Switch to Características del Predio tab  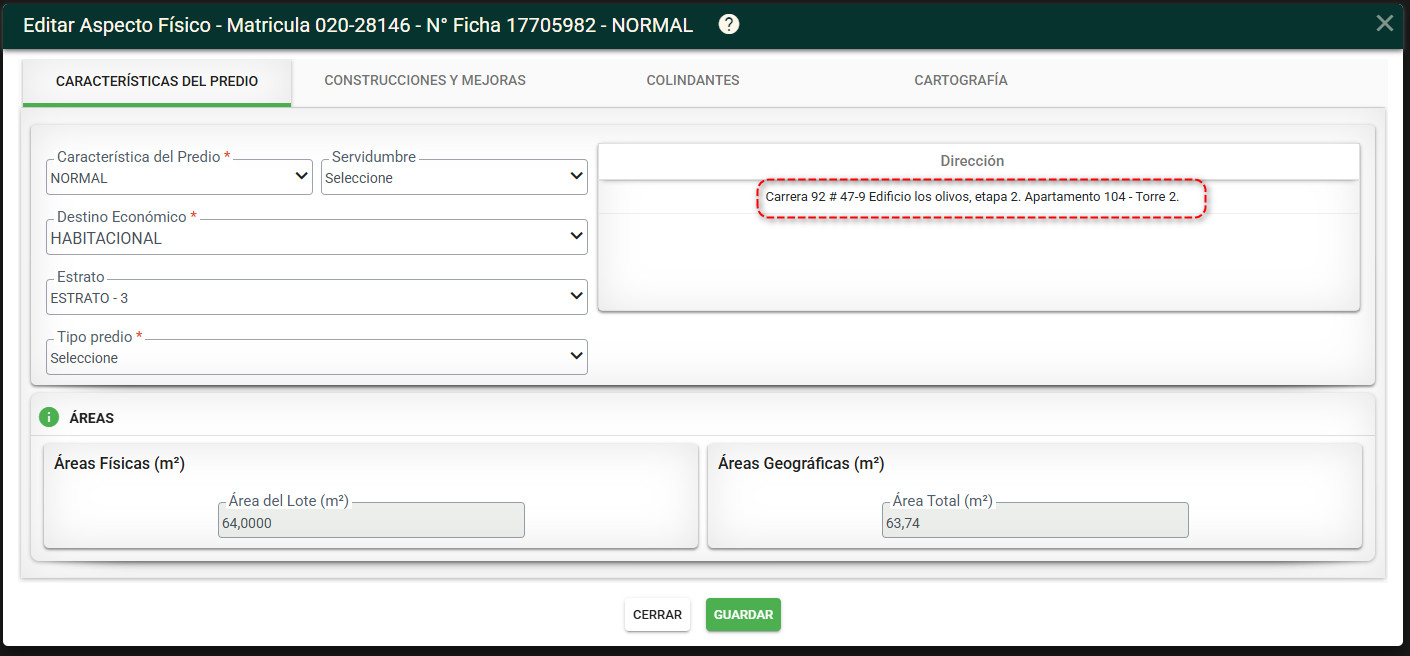click(x=157, y=81)
